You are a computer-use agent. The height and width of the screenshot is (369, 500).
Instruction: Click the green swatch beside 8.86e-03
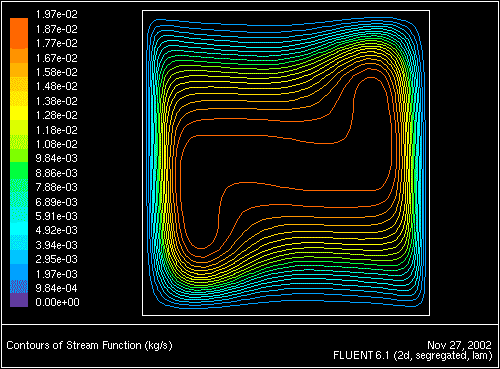click(19, 171)
